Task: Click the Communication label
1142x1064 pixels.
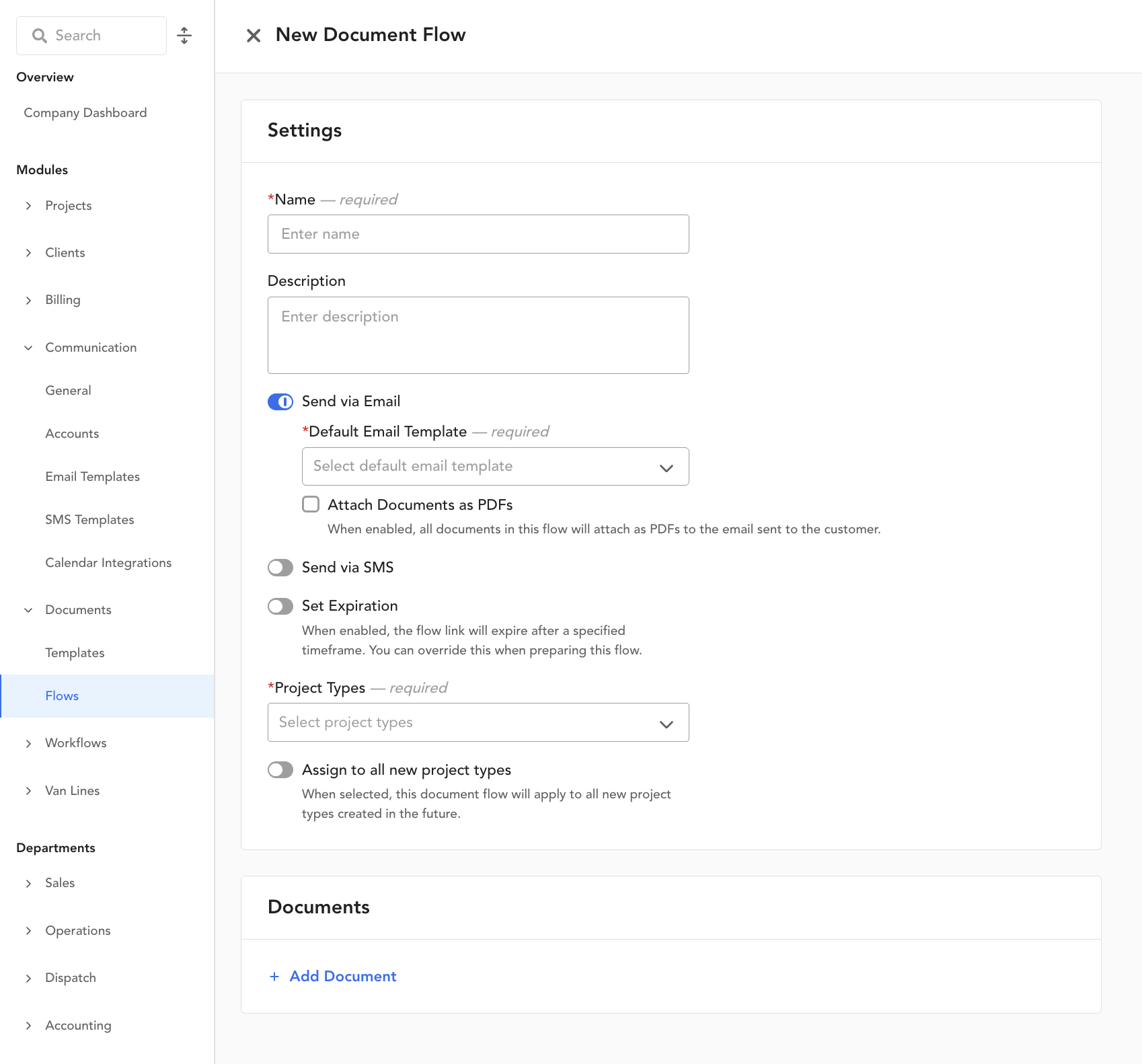Action: pyautogui.click(x=91, y=348)
